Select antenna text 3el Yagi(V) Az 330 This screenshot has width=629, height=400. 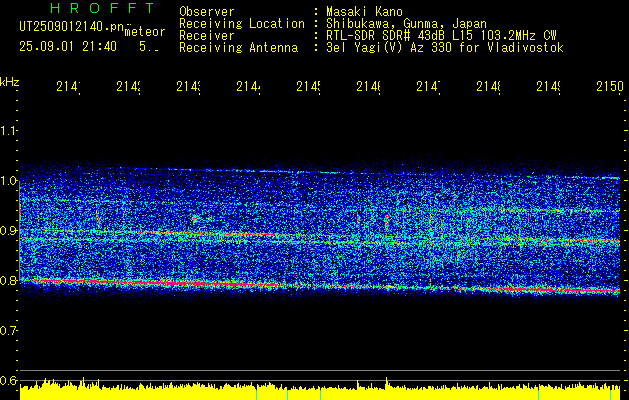pos(391,48)
